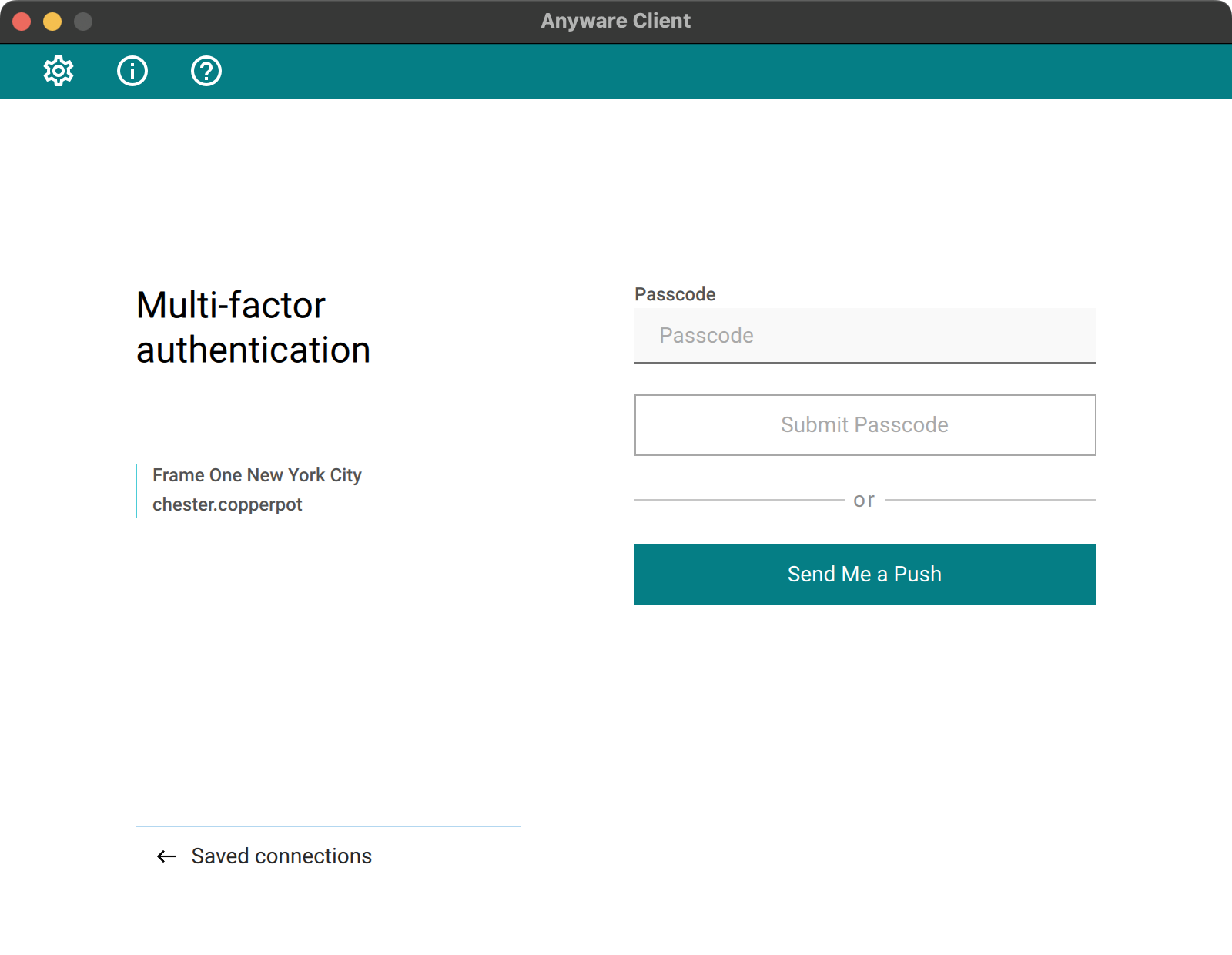Screen dimensions: 1232x955
Task: Minimize the window with the yellow button
Action: point(51,21)
